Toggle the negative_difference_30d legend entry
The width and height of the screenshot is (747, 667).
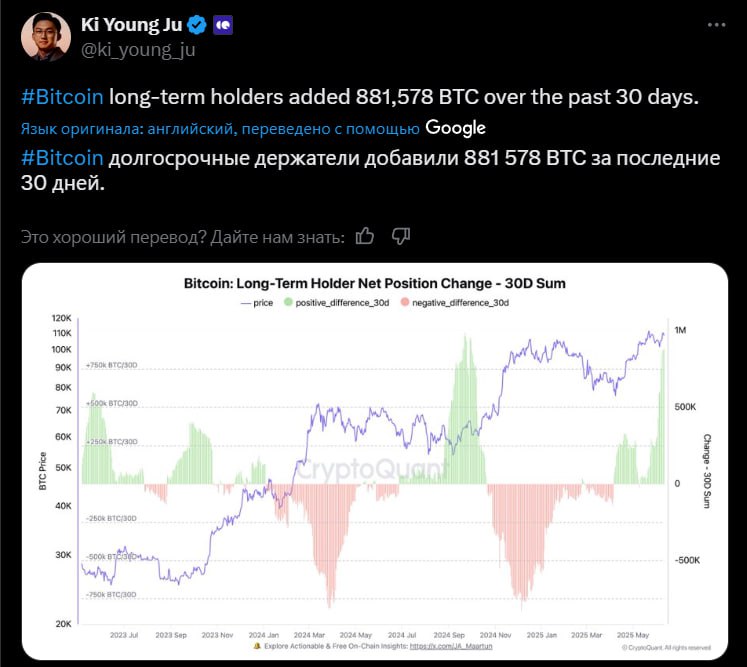pos(455,303)
